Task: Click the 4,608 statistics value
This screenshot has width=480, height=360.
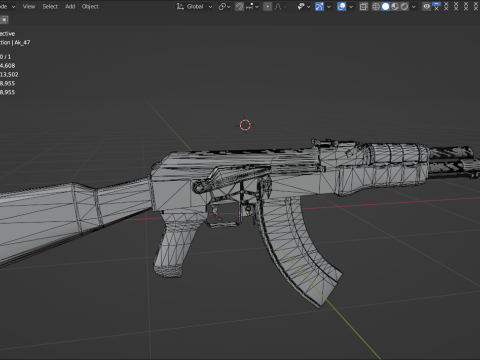Action: tap(7, 65)
